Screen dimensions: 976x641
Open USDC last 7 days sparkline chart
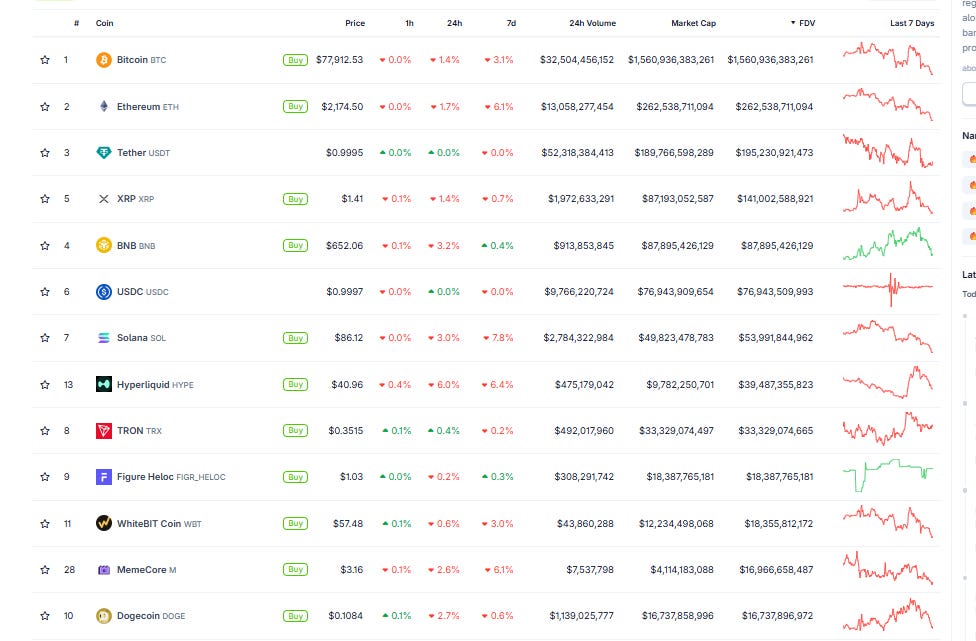point(888,290)
